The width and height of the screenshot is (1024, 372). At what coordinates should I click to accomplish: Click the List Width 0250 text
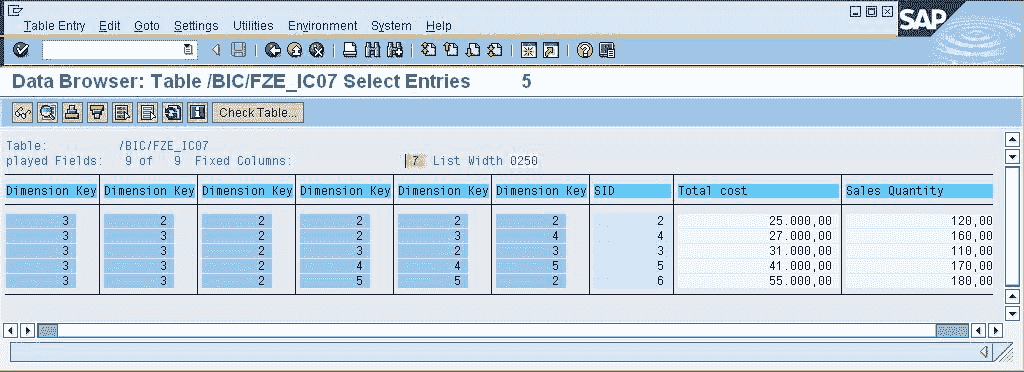(486, 161)
